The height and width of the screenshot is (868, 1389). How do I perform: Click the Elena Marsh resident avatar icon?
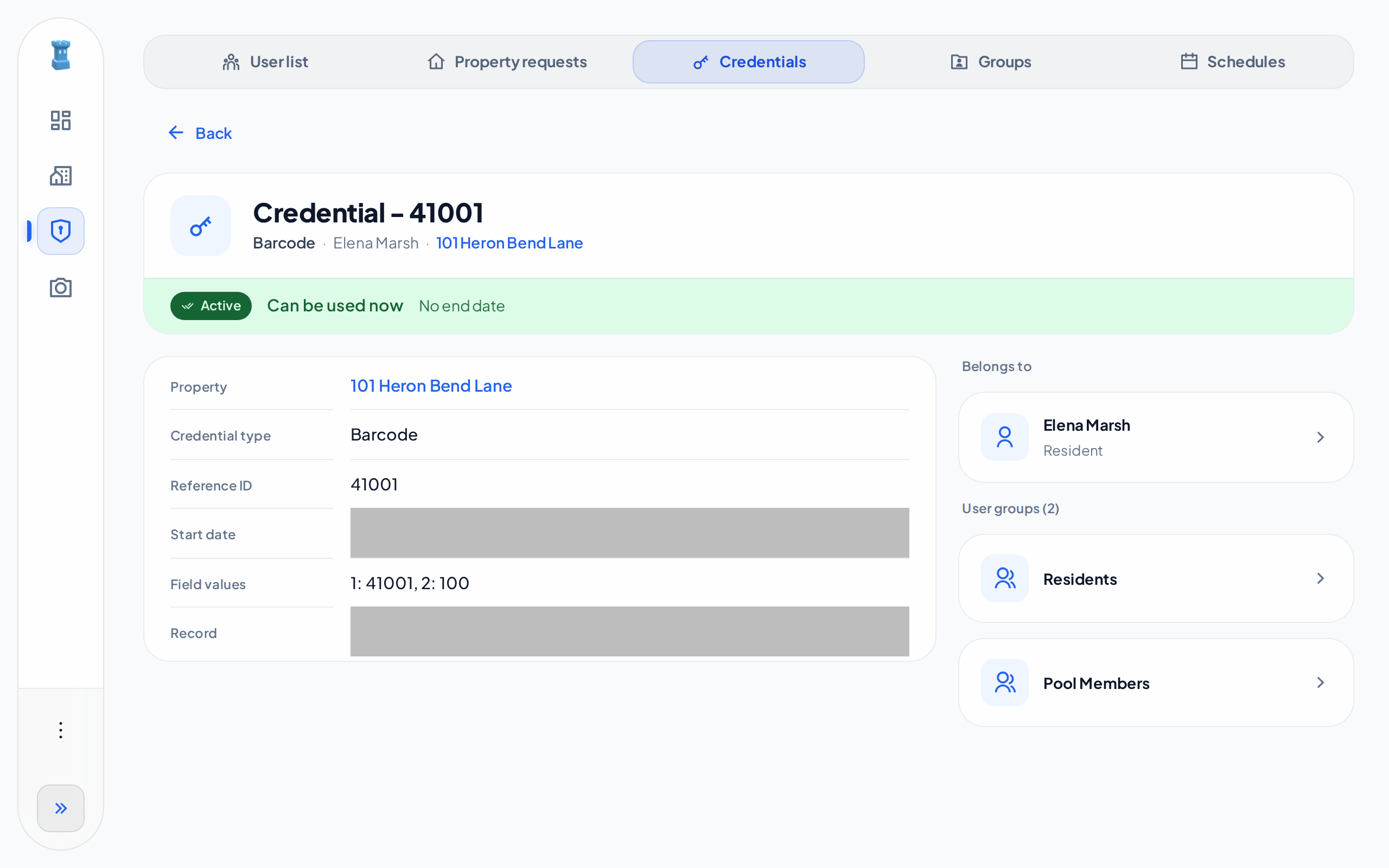1004,437
